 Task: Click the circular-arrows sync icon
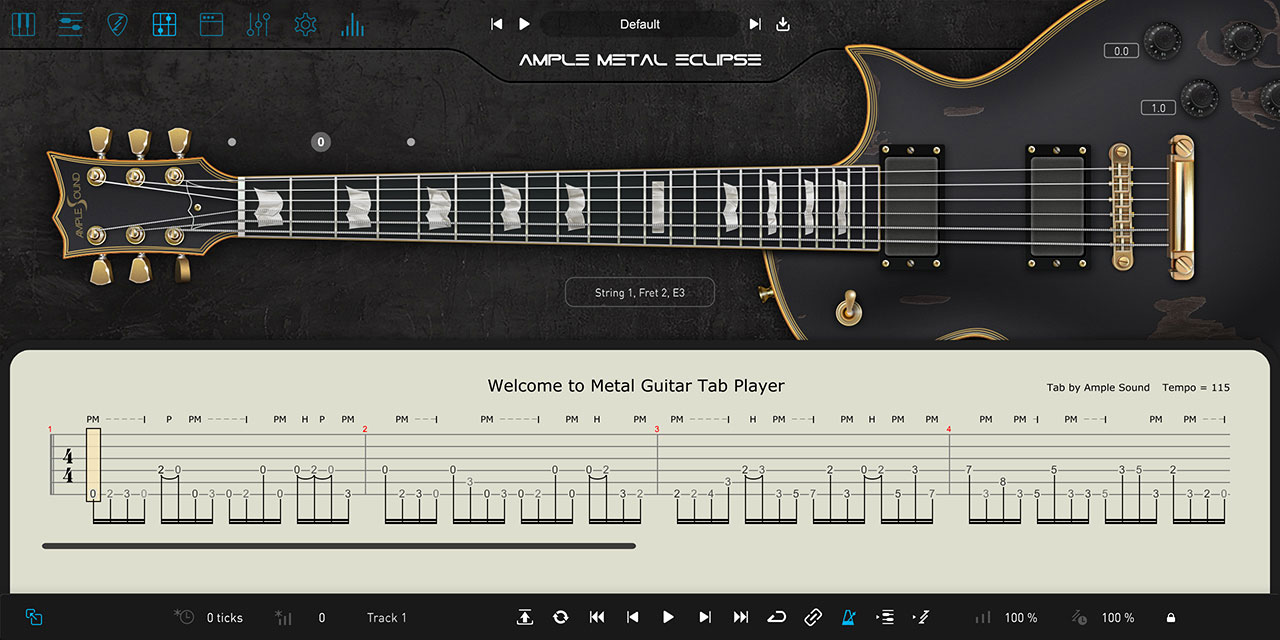(561, 617)
